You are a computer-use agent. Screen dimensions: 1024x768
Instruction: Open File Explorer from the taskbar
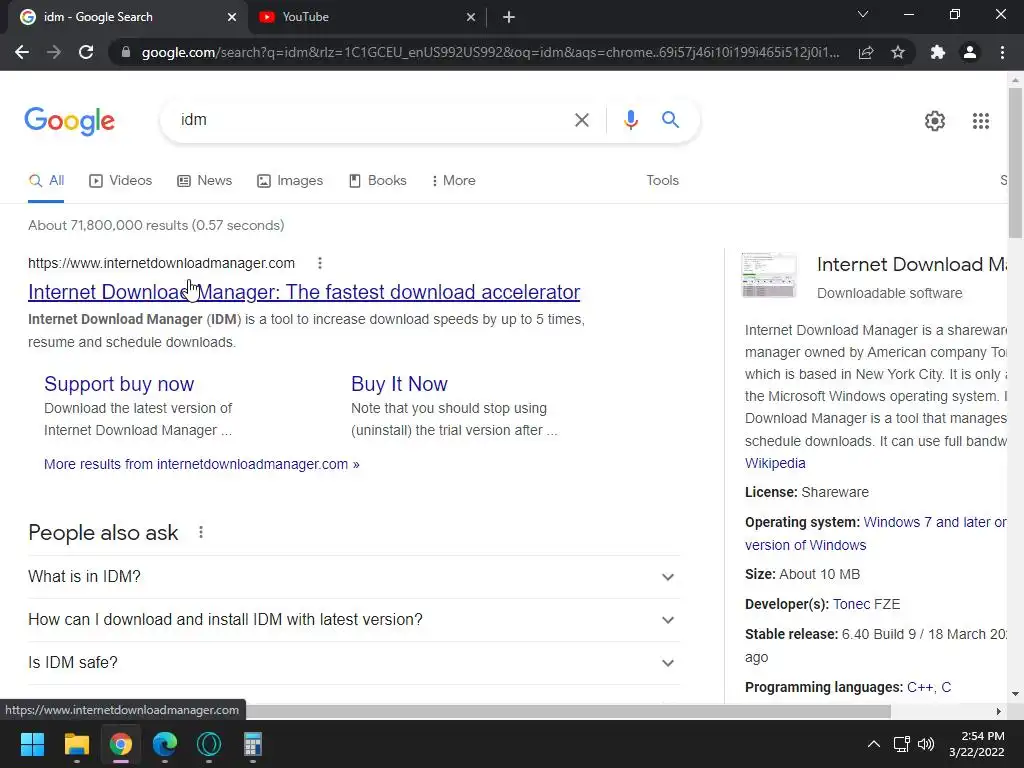tap(76, 744)
